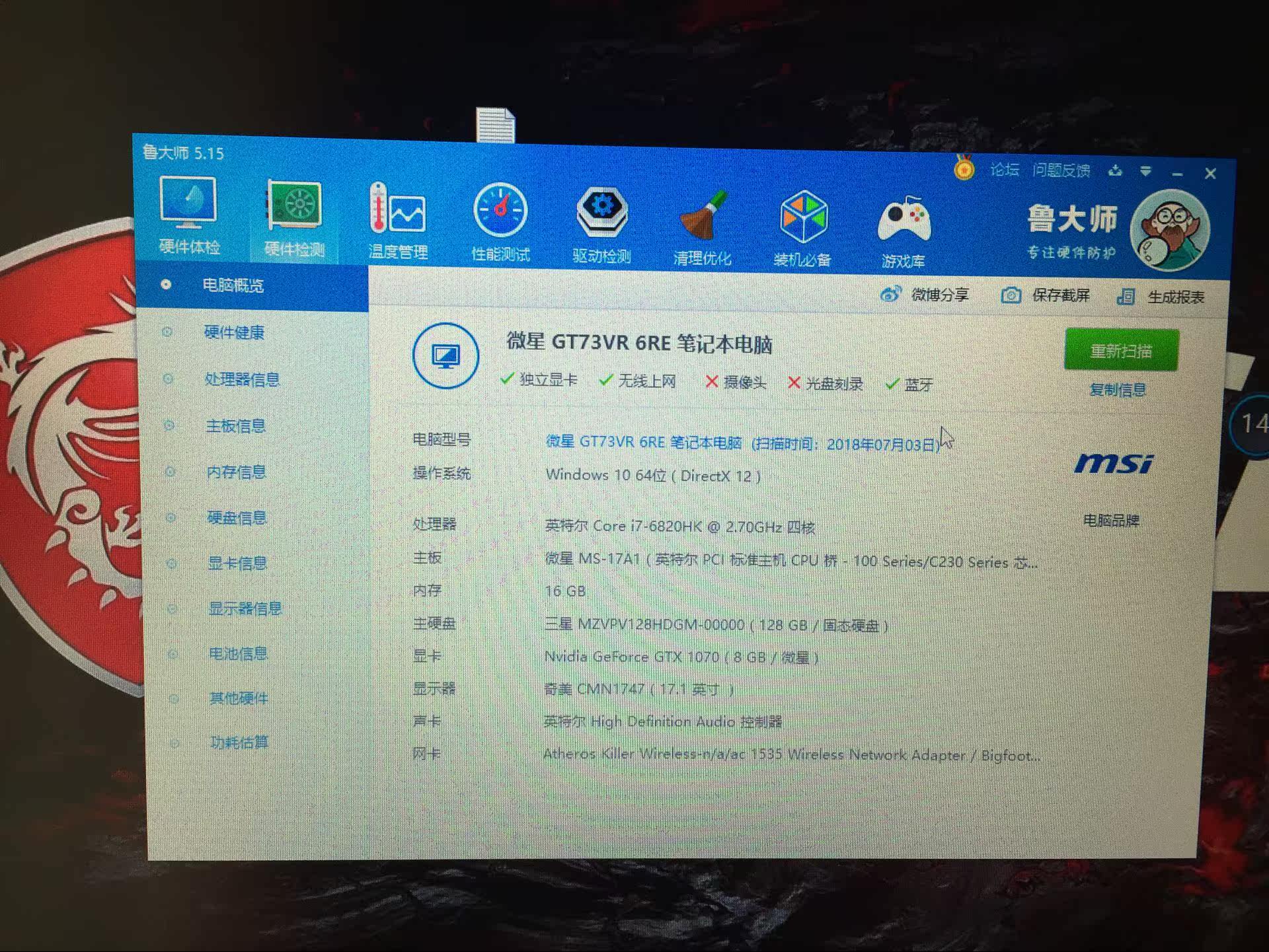Image resolution: width=1269 pixels, height=952 pixels.
Task: Switch to 处理器信息 processor info tab
Action: click(x=242, y=379)
